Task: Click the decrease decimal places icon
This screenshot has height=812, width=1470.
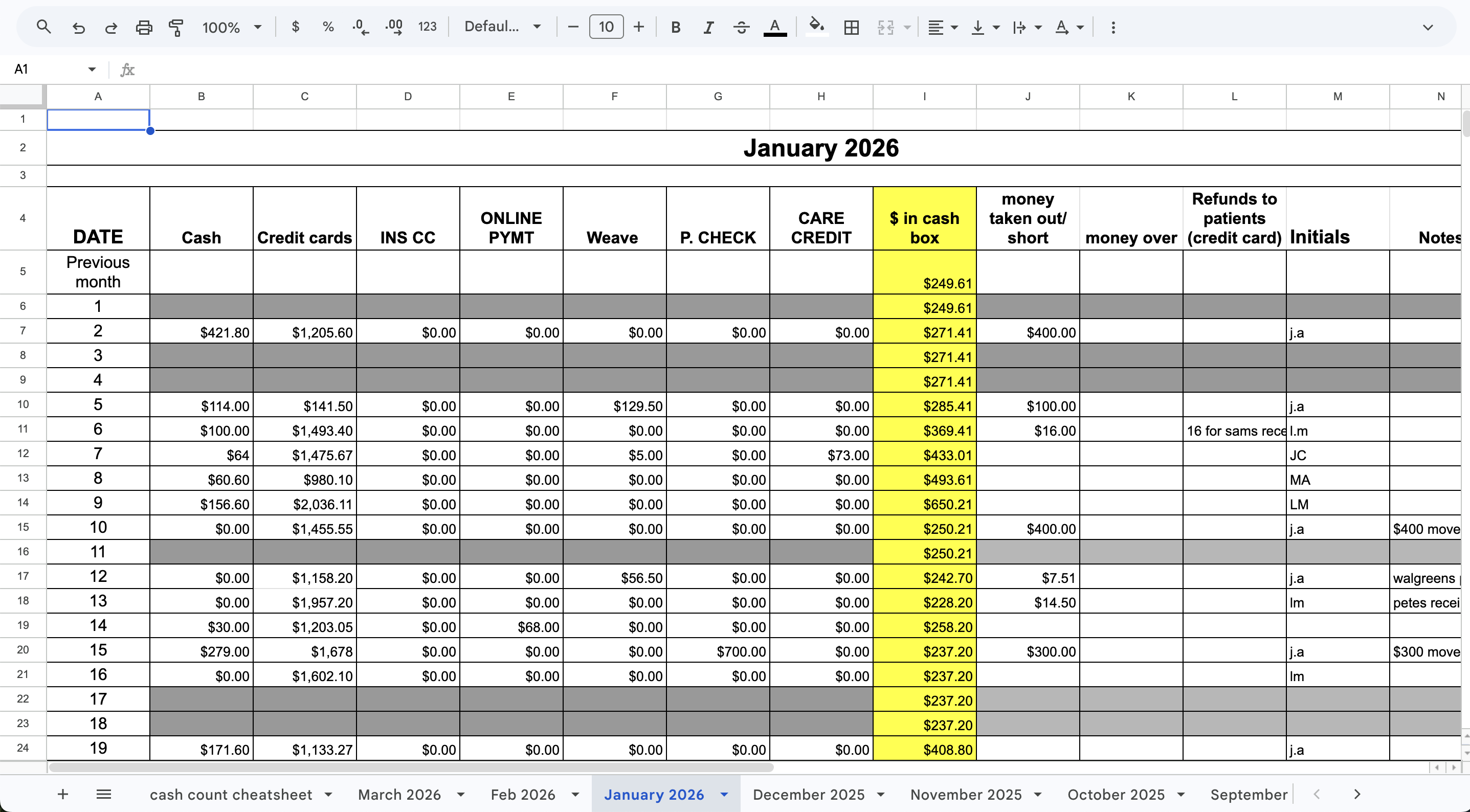Action: pyautogui.click(x=360, y=27)
